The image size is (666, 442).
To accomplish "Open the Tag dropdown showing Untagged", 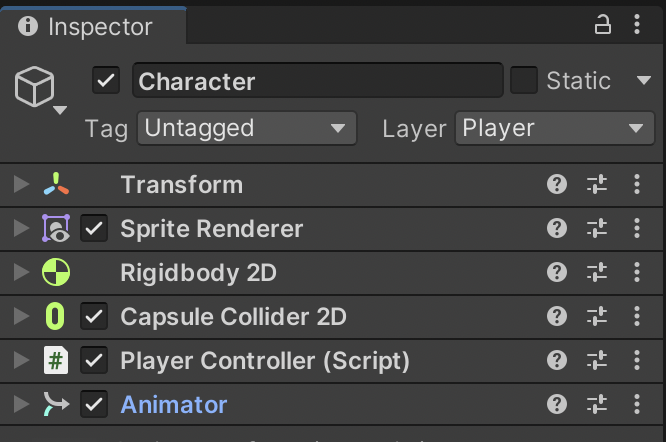I will pos(246,128).
